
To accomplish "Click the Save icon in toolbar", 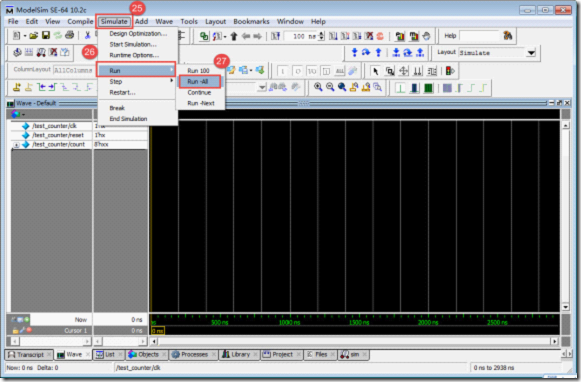I will (x=46, y=36).
